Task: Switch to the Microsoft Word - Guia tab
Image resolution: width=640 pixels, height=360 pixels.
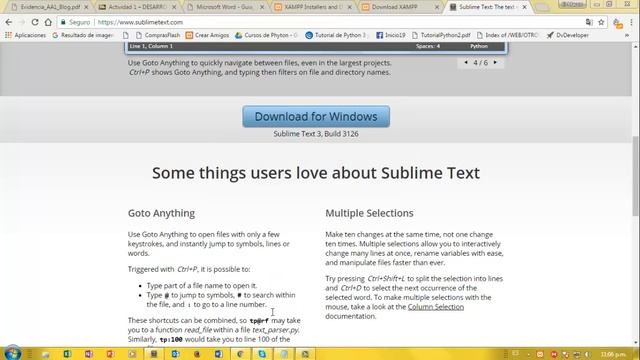Action: tap(225, 7)
